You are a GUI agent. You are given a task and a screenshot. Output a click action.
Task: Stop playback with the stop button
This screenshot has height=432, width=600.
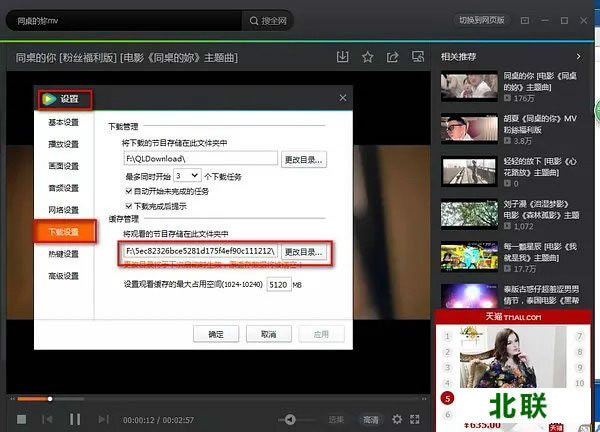[x=20, y=419]
